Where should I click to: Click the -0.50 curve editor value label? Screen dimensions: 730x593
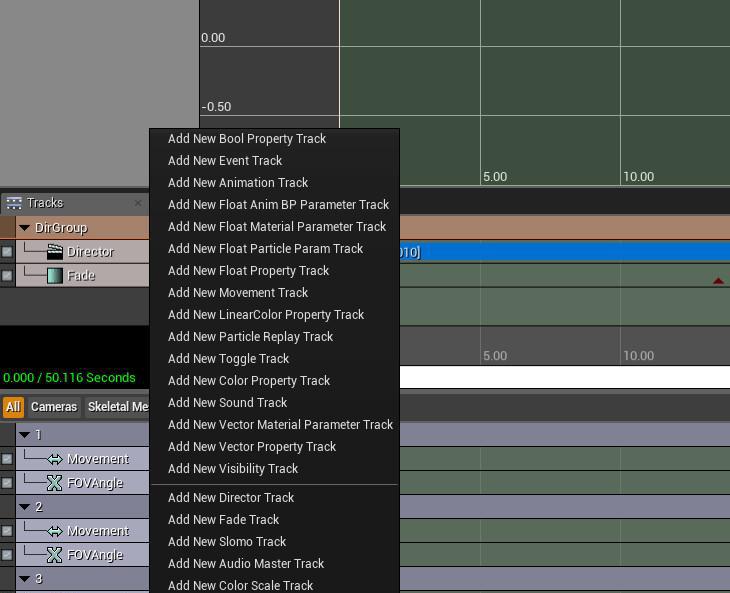click(x=216, y=107)
